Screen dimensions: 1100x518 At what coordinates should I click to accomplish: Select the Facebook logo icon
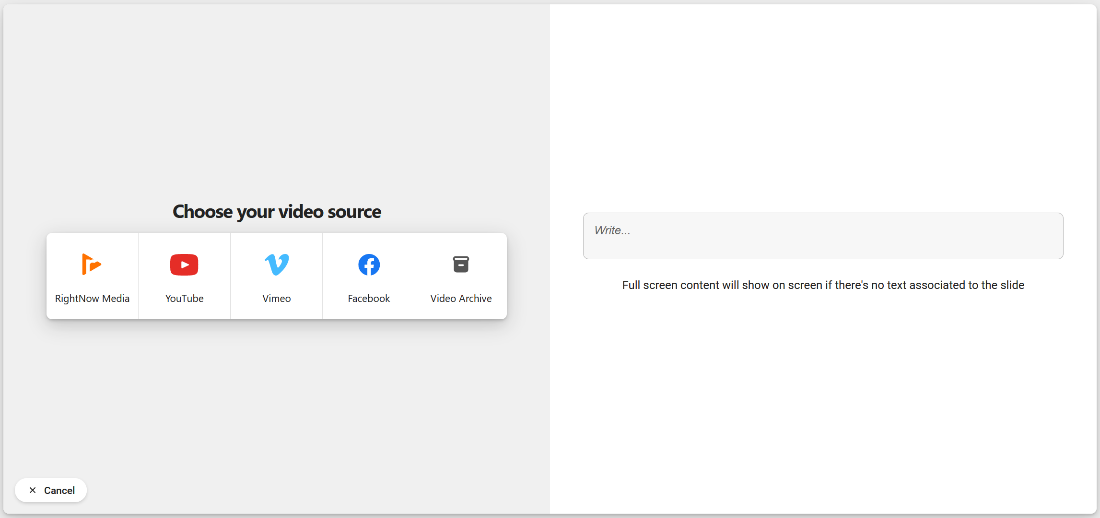pyautogui.click(x=369, y=265)
